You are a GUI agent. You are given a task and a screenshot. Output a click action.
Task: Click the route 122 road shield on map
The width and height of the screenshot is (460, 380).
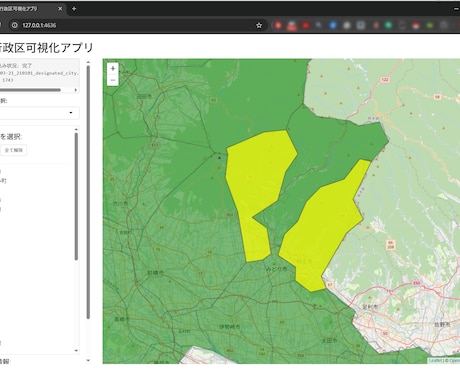385,80
